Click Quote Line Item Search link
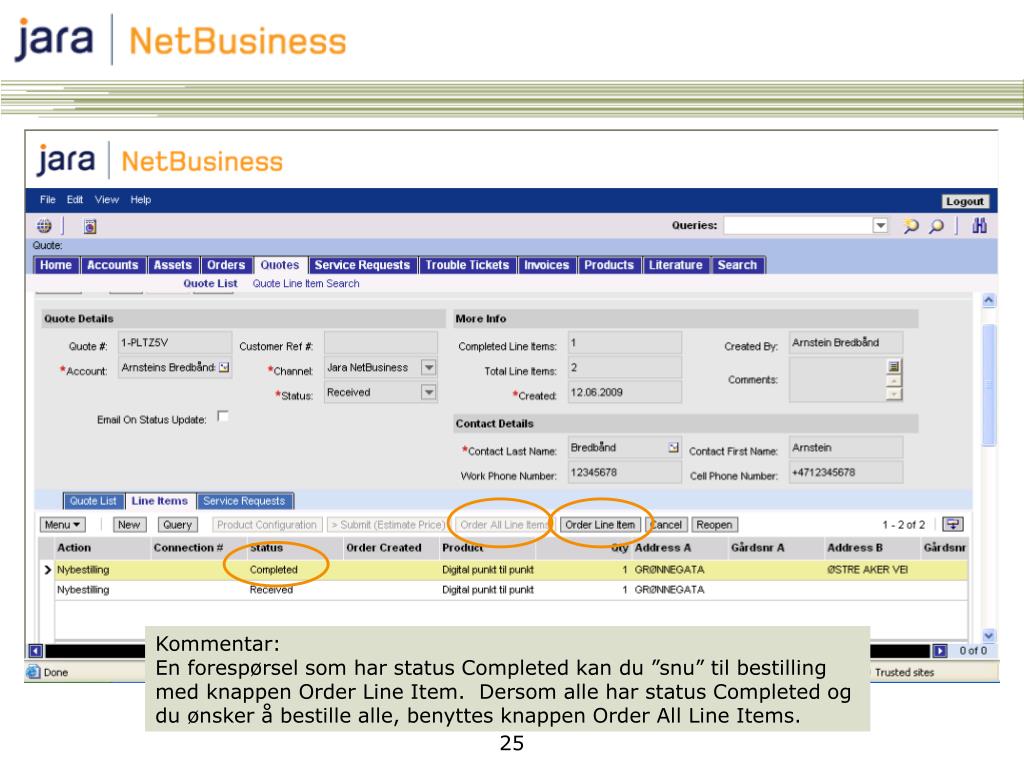 click(306, 283)
